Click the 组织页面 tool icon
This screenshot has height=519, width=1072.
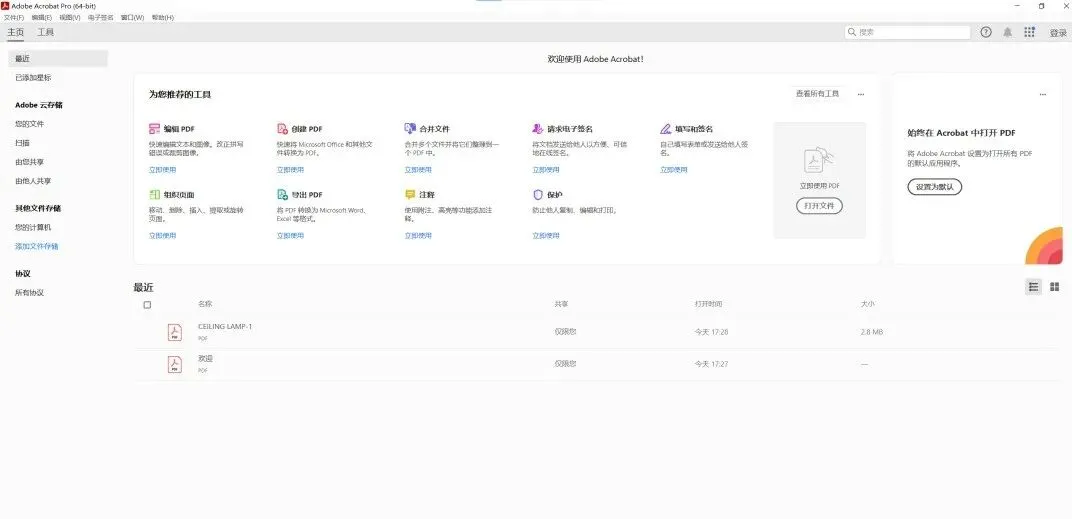tap(155, 195)
